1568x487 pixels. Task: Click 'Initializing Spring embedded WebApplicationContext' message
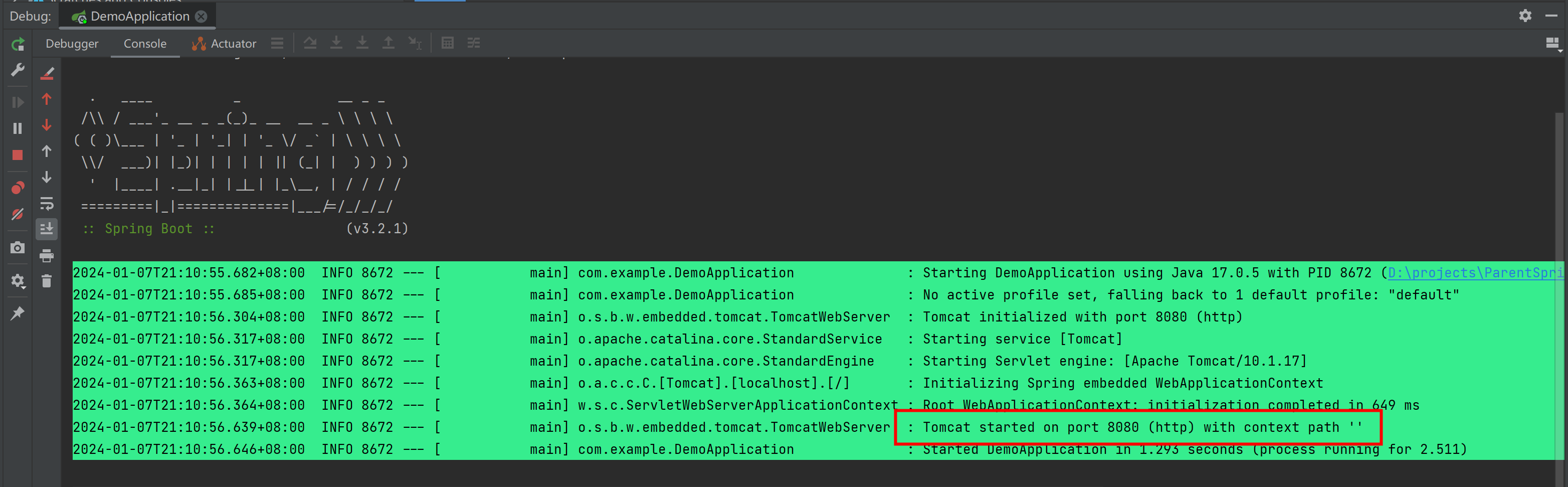(1122, 384)
